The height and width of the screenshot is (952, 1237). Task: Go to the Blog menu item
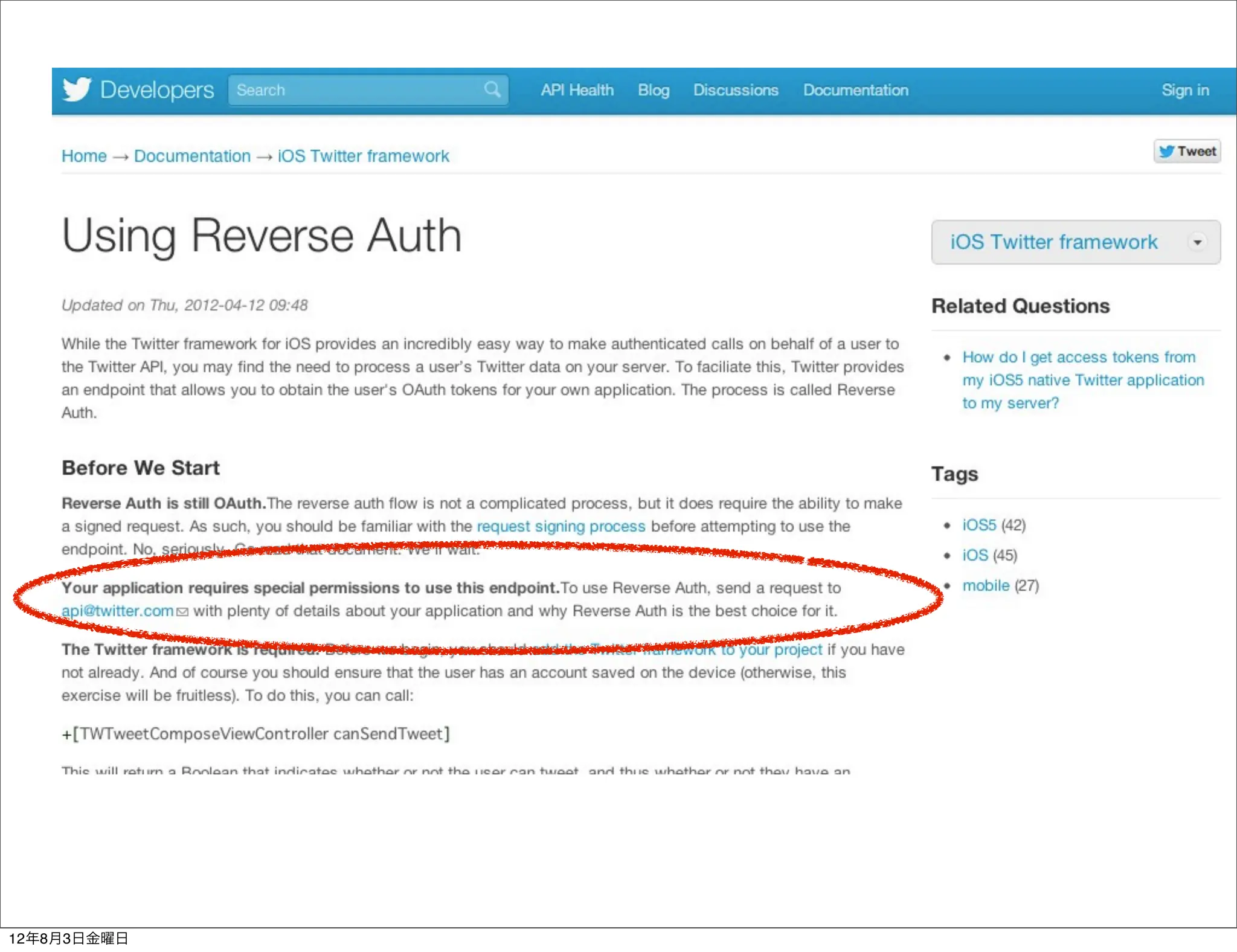654,90
